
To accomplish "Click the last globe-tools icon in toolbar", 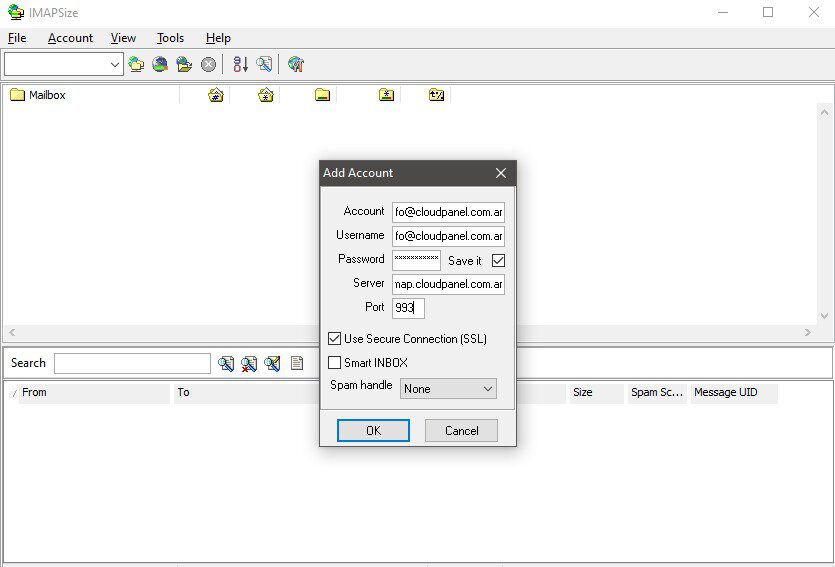I will tap(296, 65).
